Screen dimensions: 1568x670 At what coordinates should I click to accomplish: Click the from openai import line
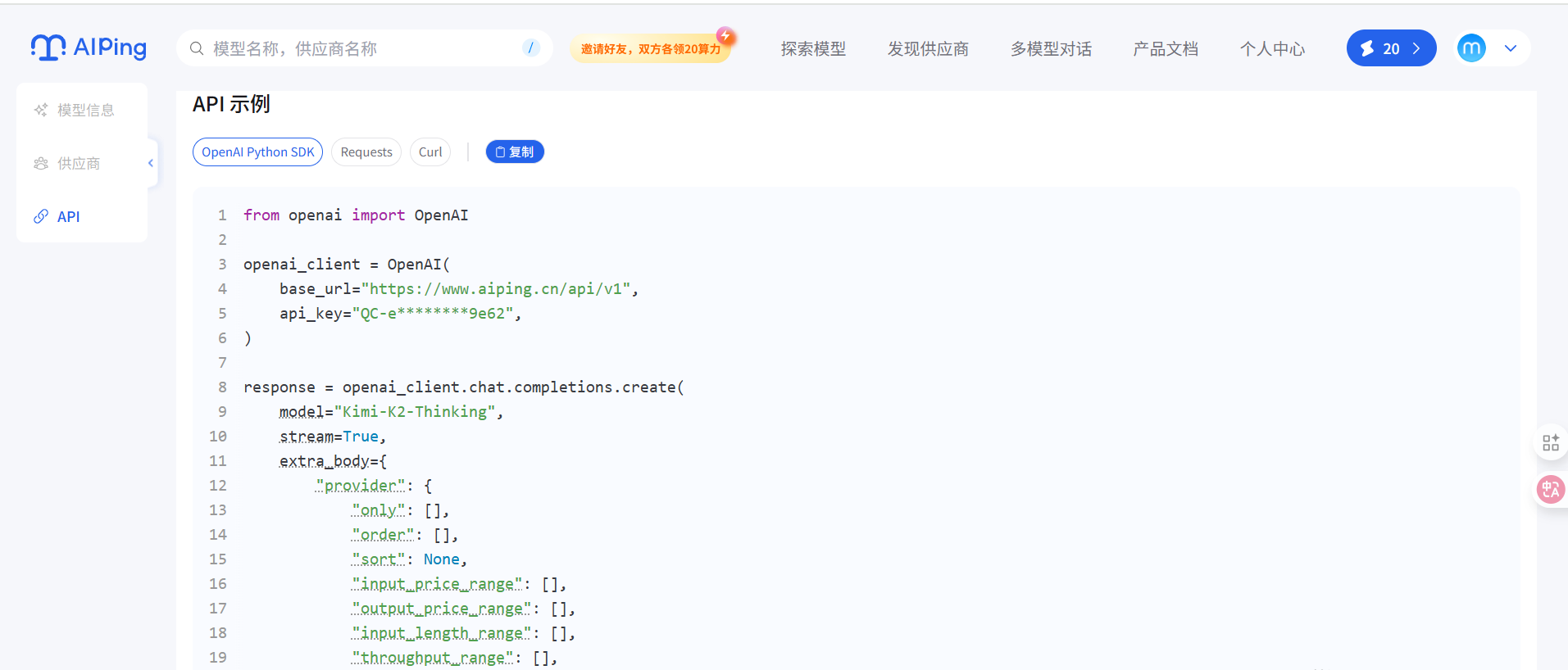356,215
